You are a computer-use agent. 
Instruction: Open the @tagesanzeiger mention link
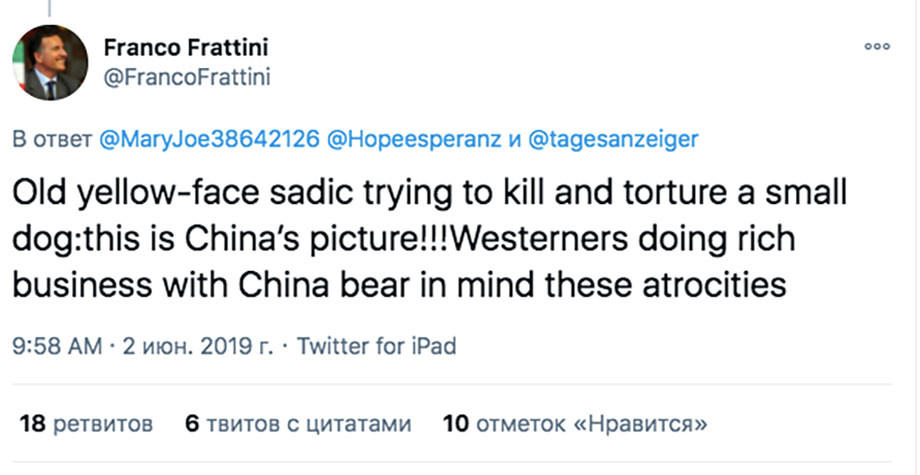[x=613, y=140]
